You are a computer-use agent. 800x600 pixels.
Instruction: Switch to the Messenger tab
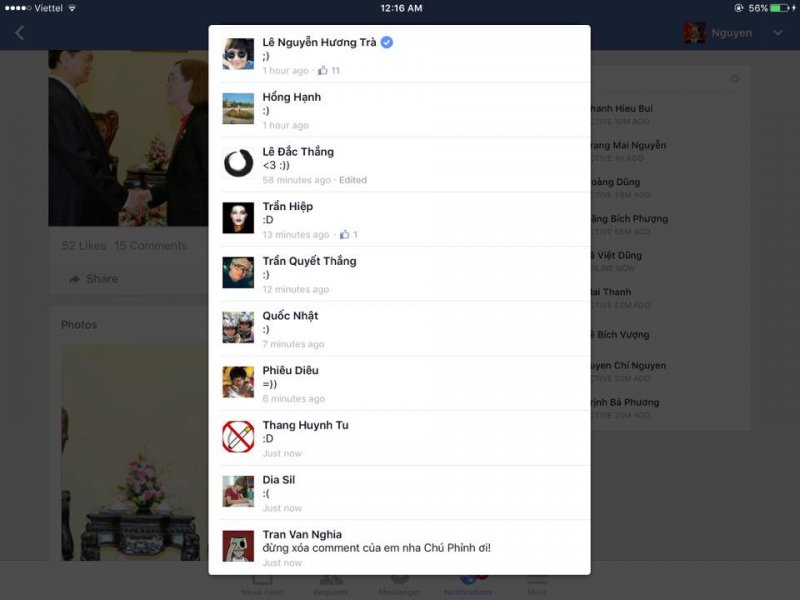pyautogui.click(x=399, y=585)
